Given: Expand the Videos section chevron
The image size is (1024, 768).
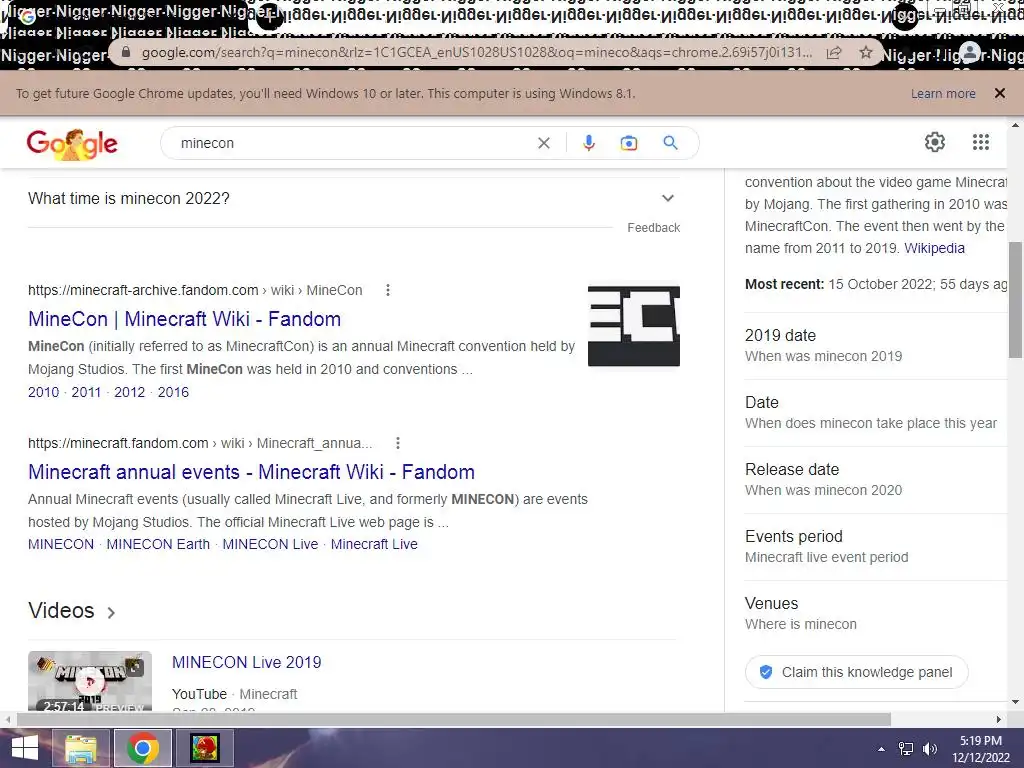Looking at the screenshot, I should tap(111, 613).
